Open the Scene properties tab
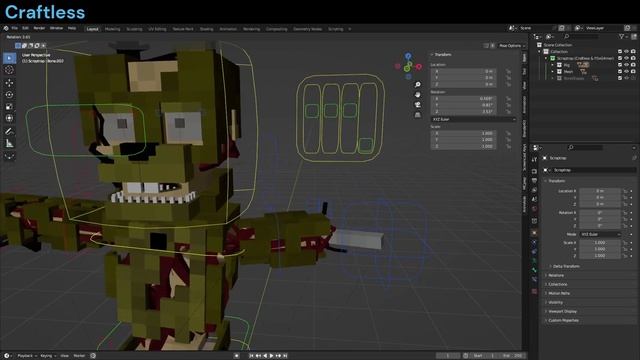 [x=534, y=200]
